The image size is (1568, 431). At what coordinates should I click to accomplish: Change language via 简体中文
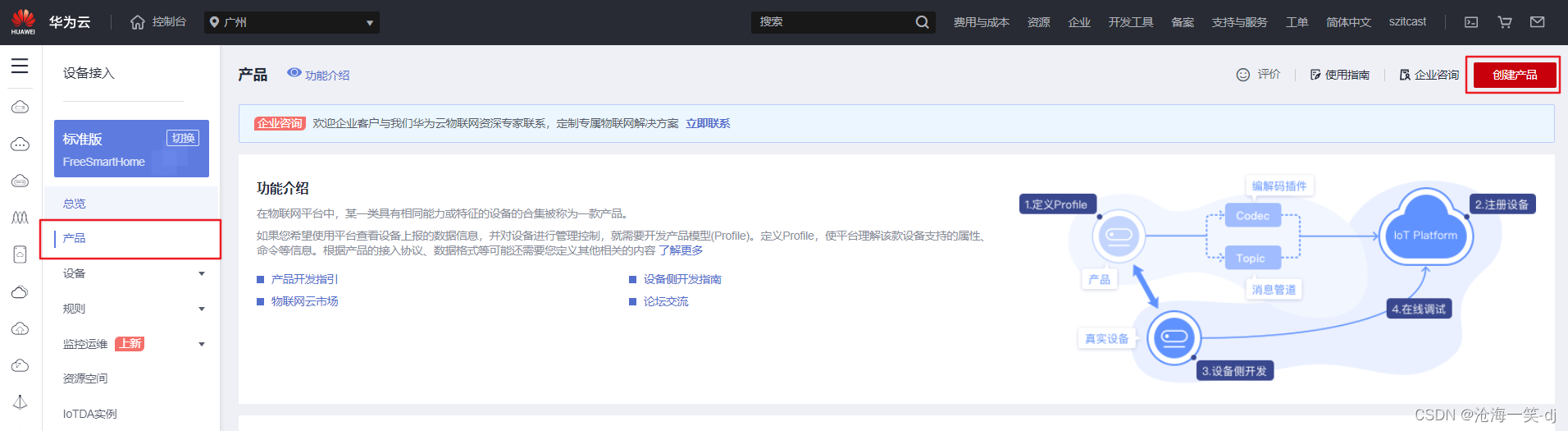click(x=1348, y=22)
